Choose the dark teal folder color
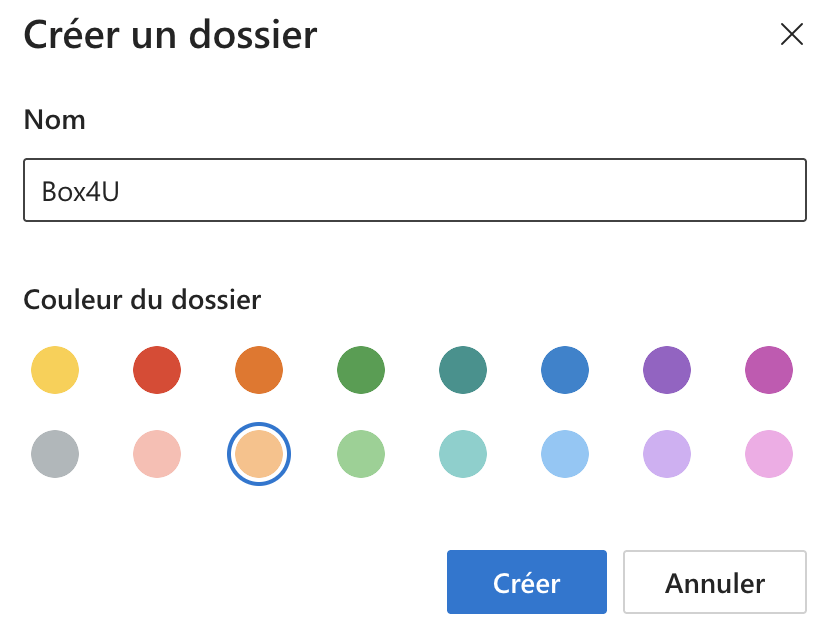 463,371
